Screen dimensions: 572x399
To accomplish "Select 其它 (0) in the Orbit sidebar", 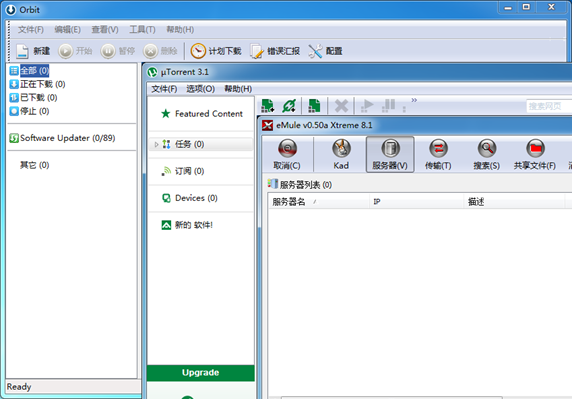I will [x=34, y=165].
